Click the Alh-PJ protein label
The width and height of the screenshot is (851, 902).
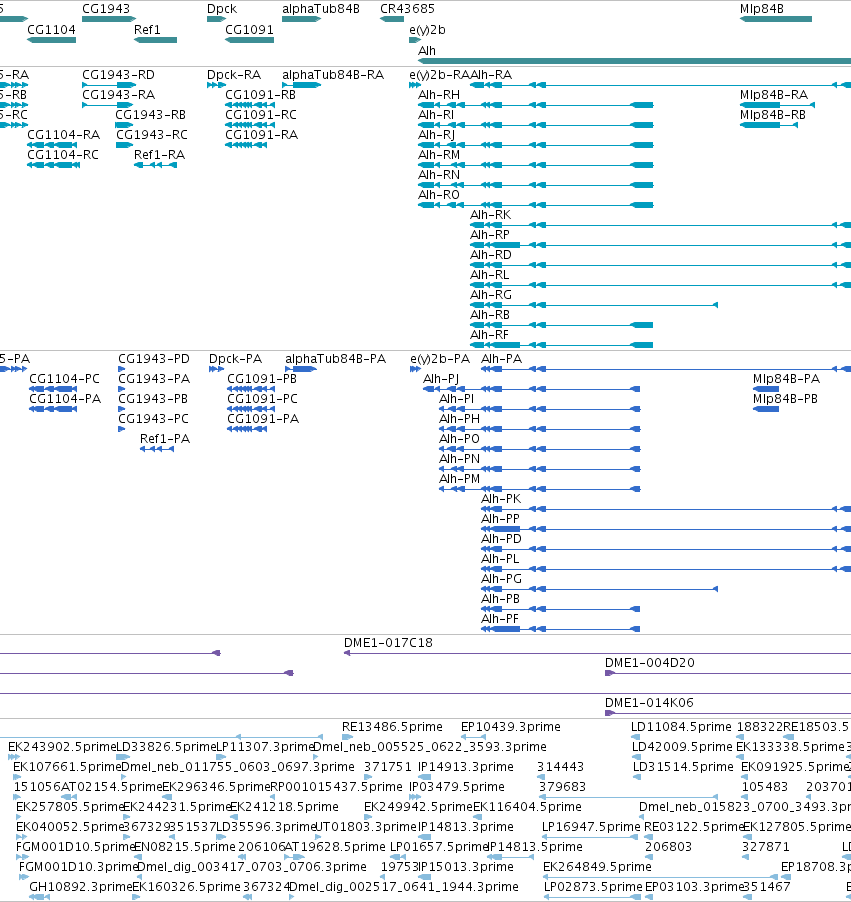pyautogui.click(x=441, y=379)
